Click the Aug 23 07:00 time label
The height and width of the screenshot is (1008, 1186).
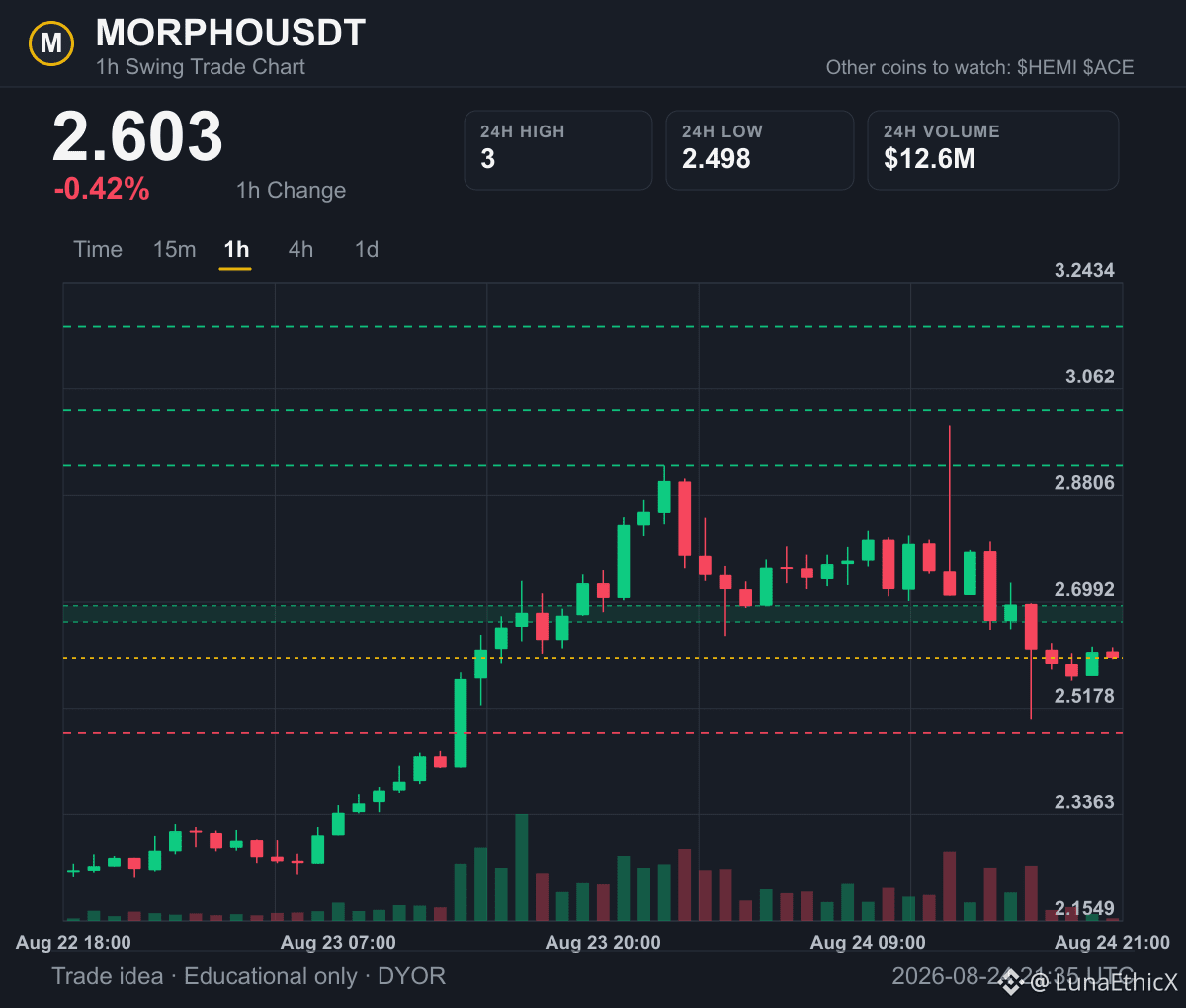pos(338,943)
